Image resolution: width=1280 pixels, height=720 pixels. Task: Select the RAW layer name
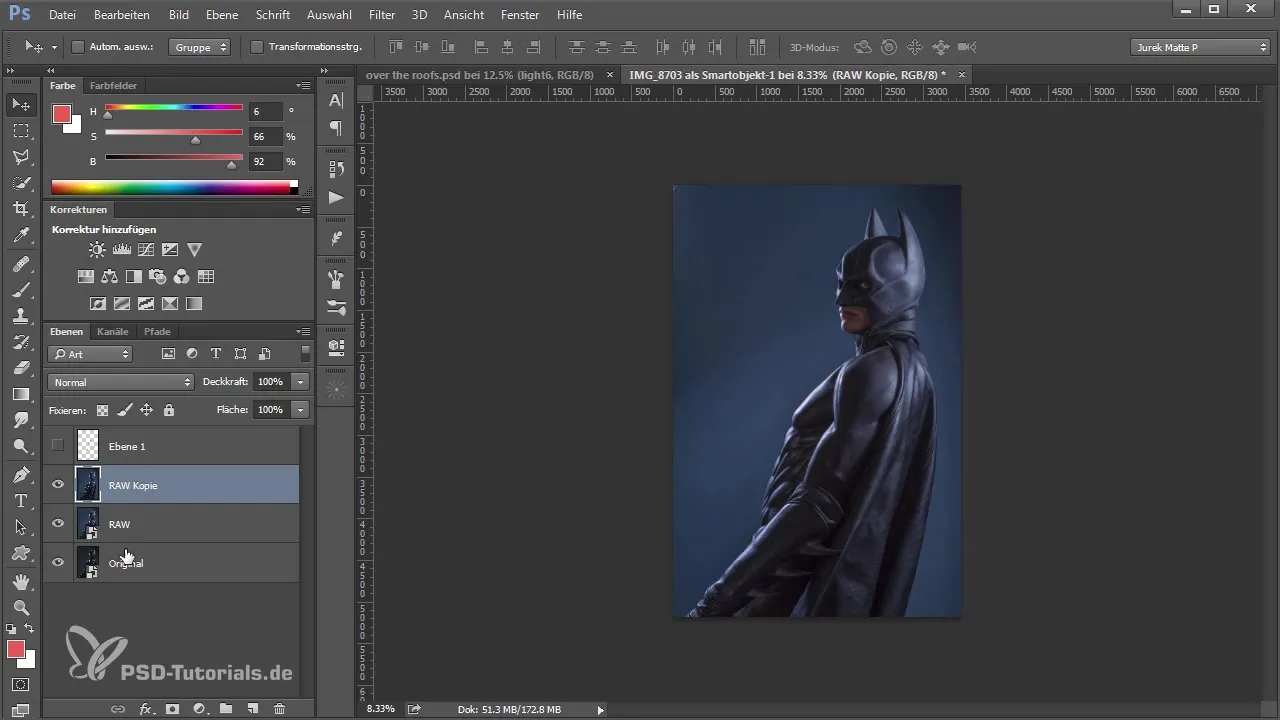[119, 524]
